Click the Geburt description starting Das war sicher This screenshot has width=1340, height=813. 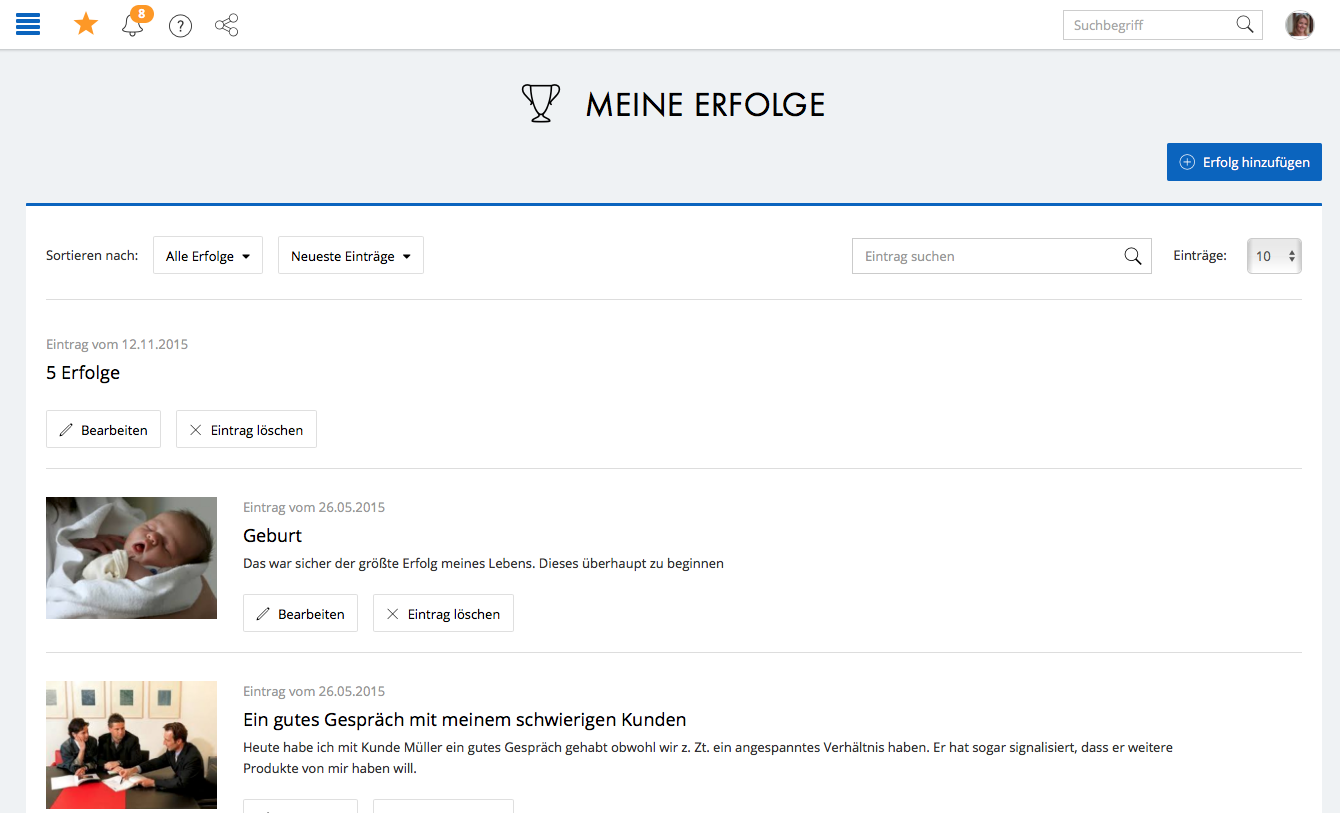pos(483,563)
